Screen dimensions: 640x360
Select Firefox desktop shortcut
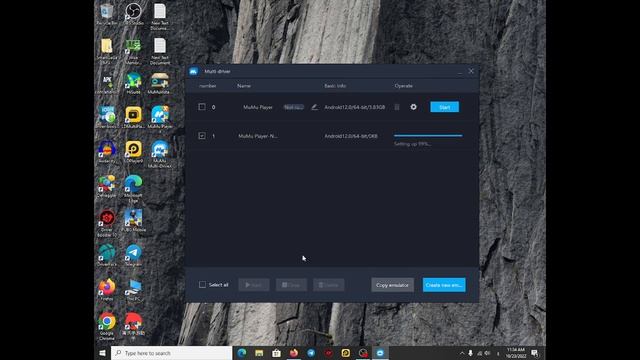click(107, 289)
